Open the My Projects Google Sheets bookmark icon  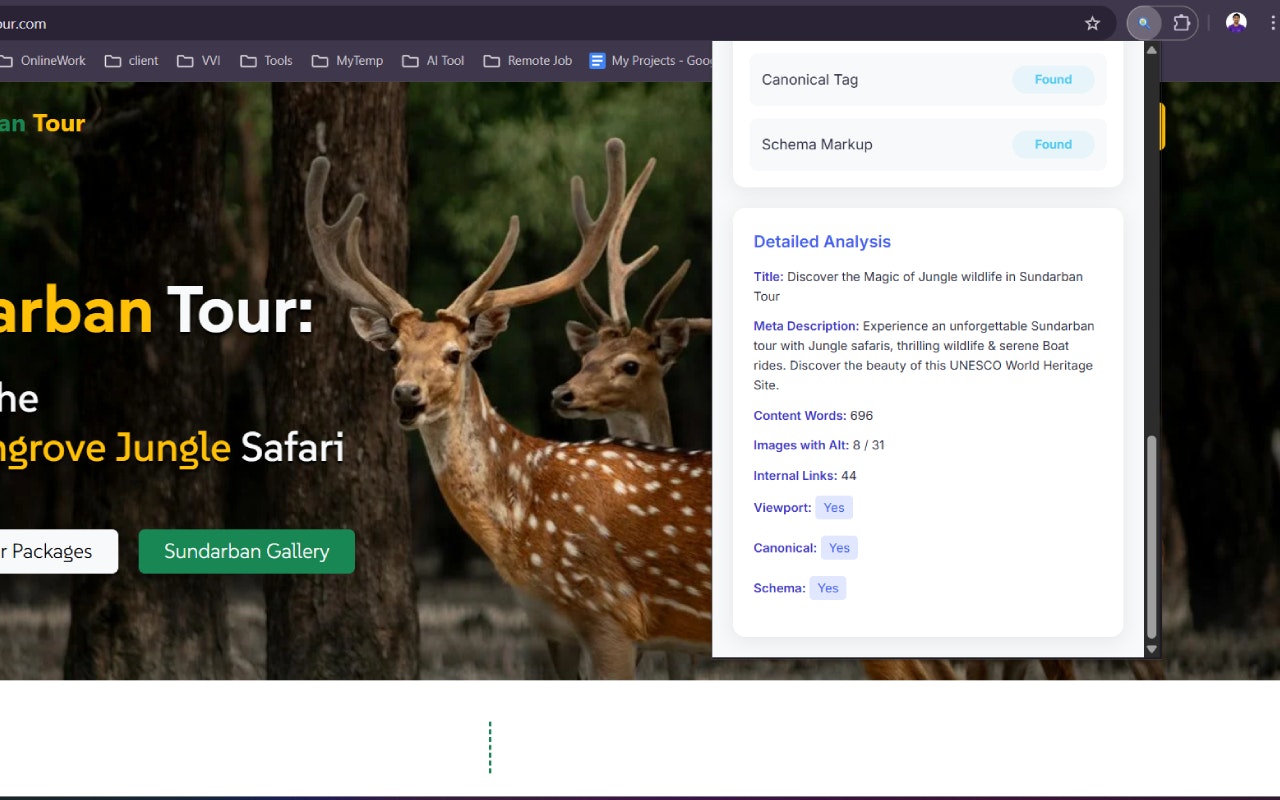tap(596, 61)
